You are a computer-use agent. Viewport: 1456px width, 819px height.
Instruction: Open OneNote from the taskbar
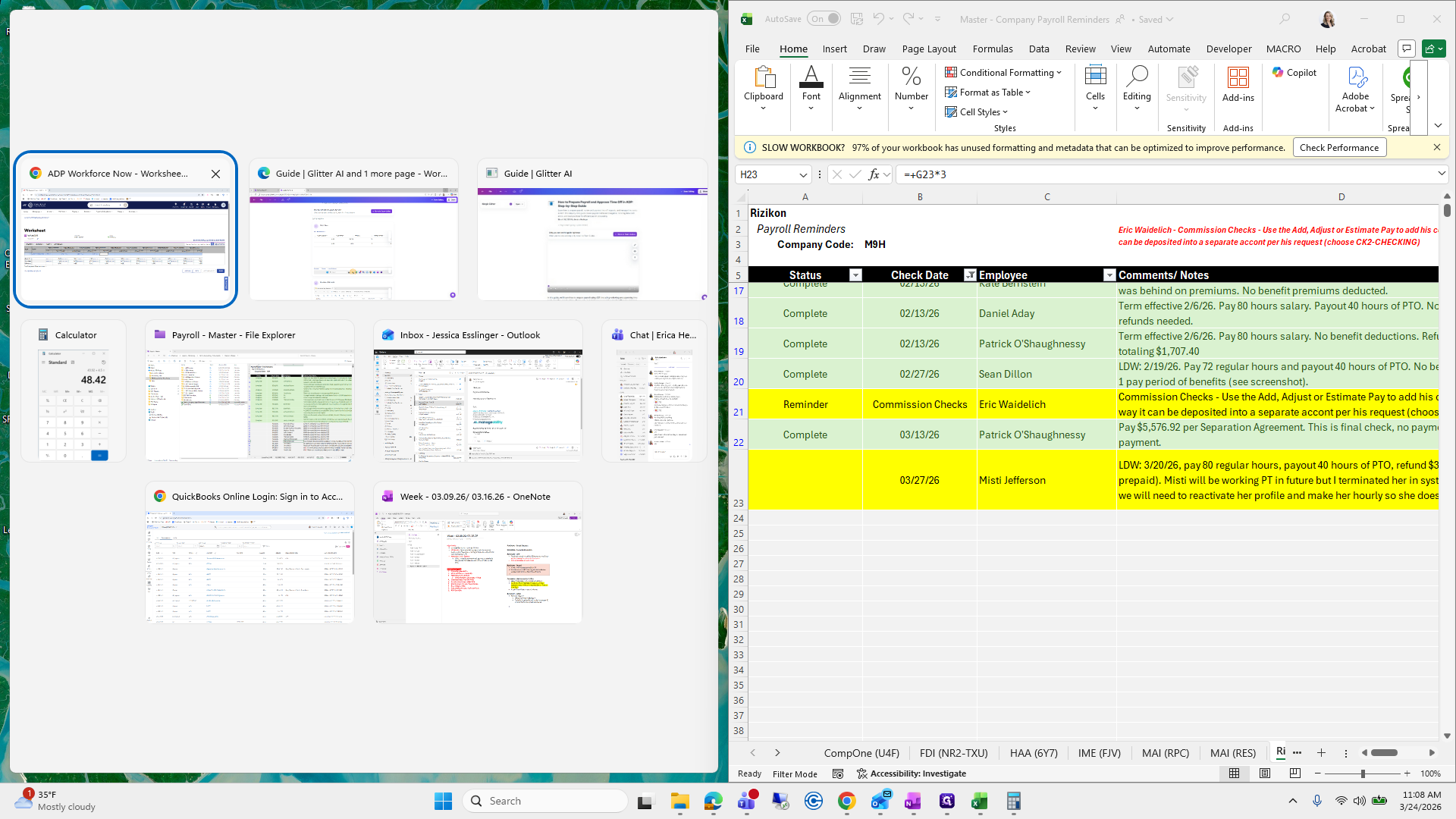point(912,801)
